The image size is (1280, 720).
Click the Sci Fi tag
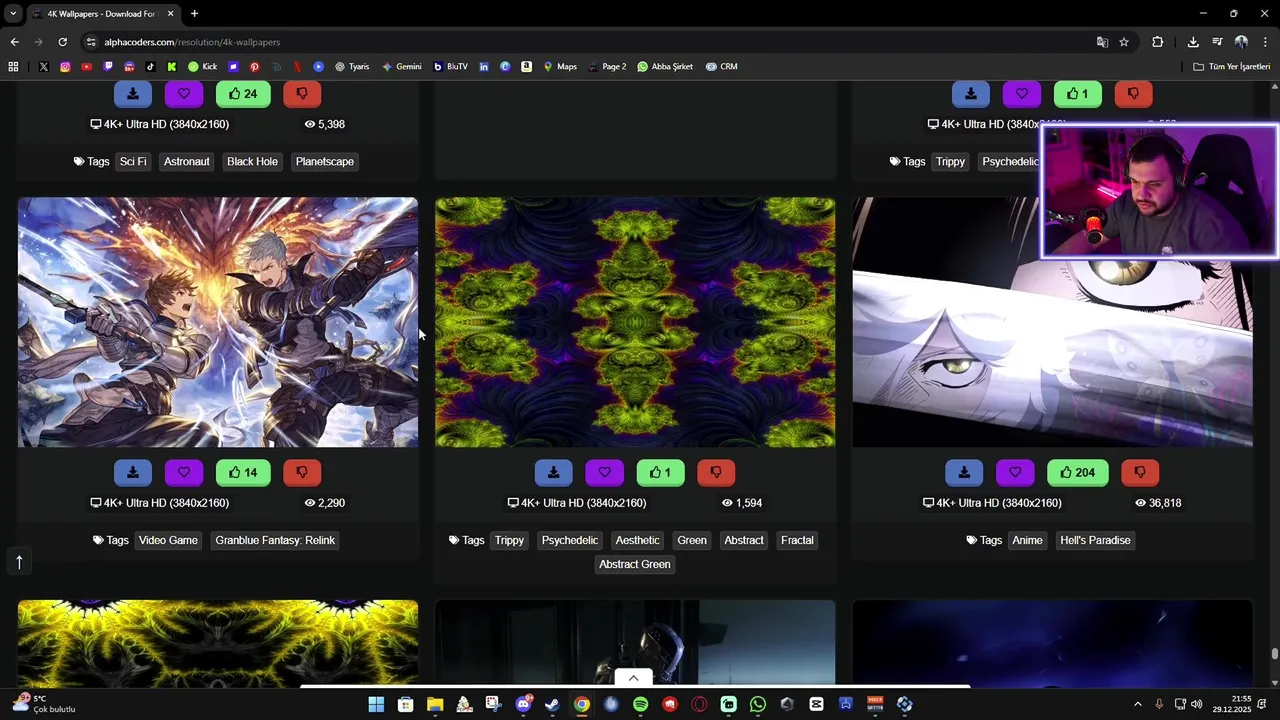133,161
